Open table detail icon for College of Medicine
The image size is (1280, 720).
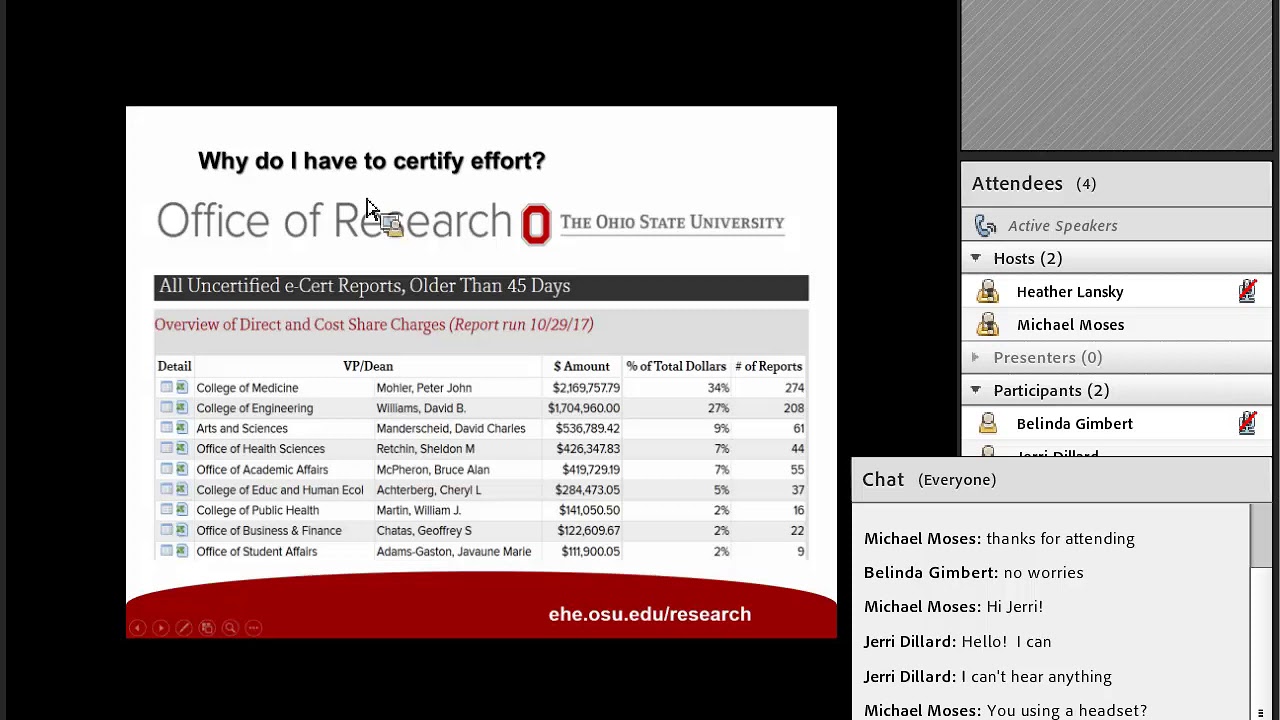pos(166,387)
